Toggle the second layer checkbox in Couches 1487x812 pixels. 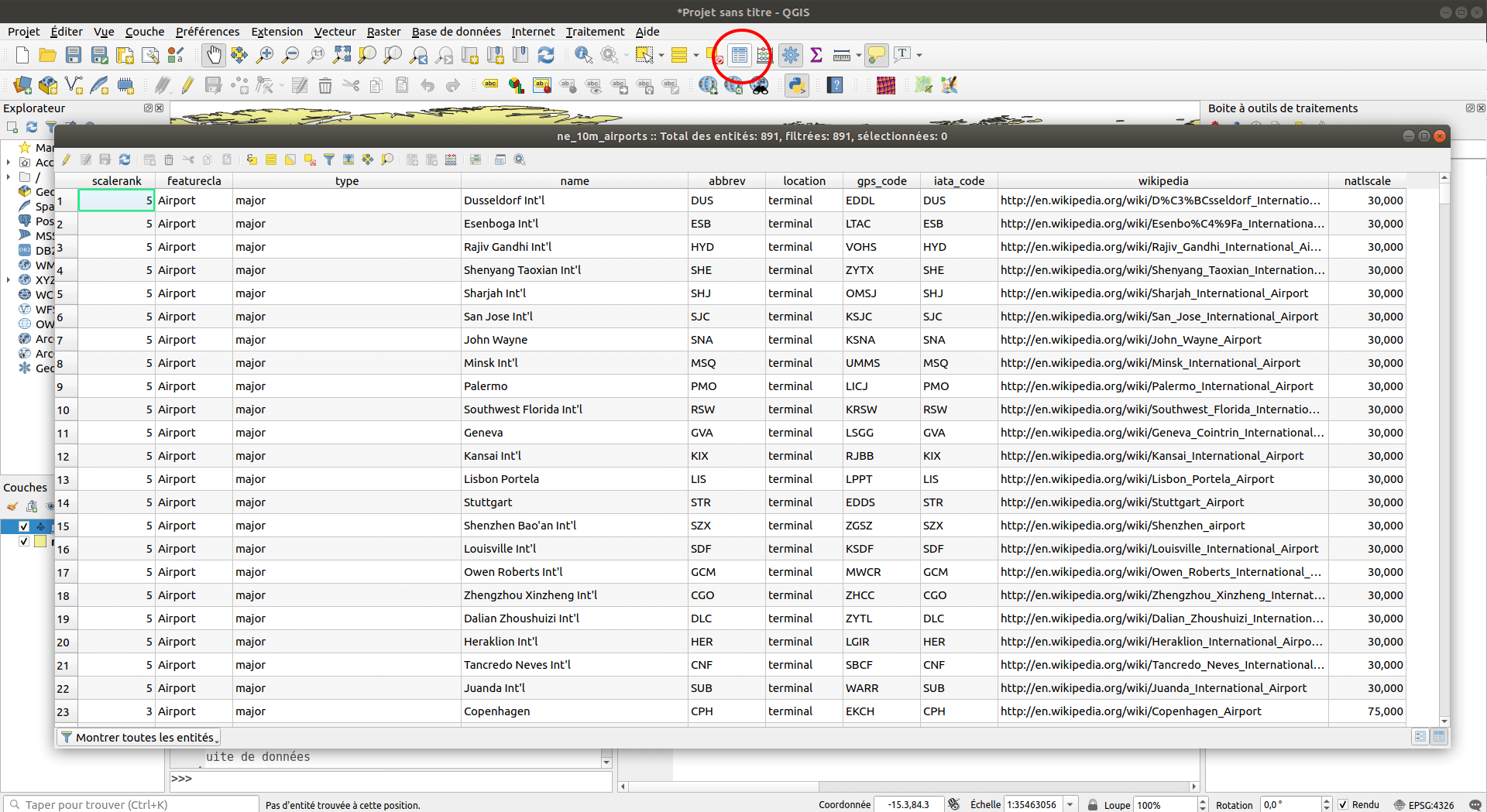coord(24,541)
